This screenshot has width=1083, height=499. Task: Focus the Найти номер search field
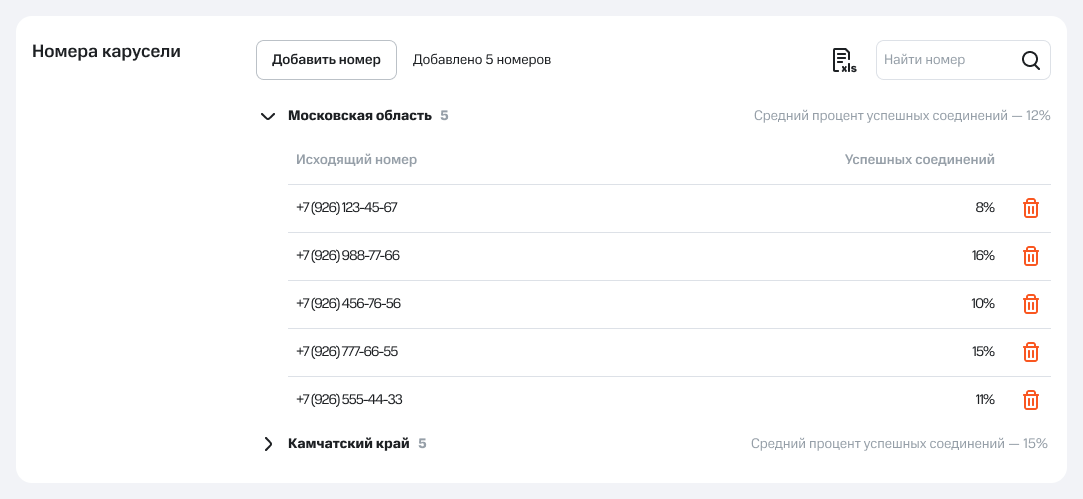tap(943, 60)
